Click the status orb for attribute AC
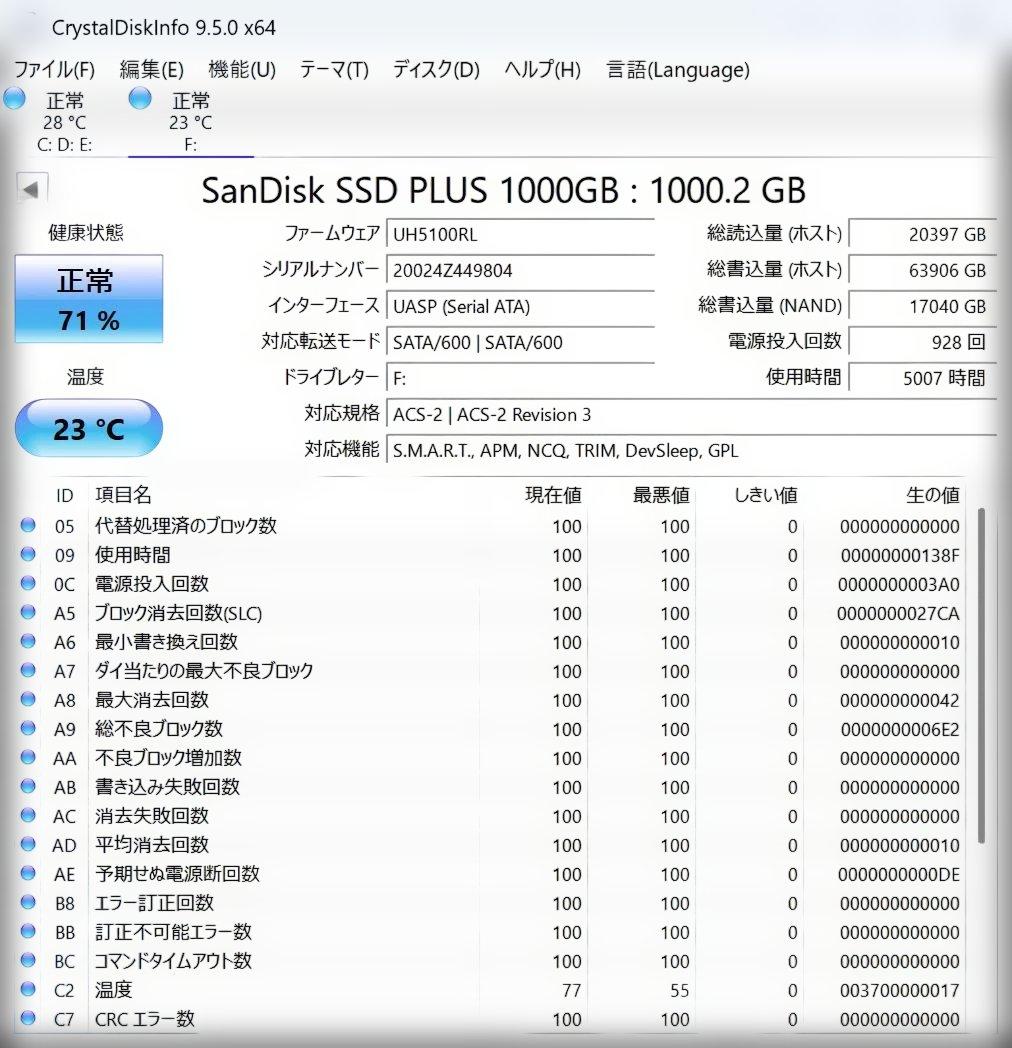The image size is (1012, 1048). click(x=28, y=815)
